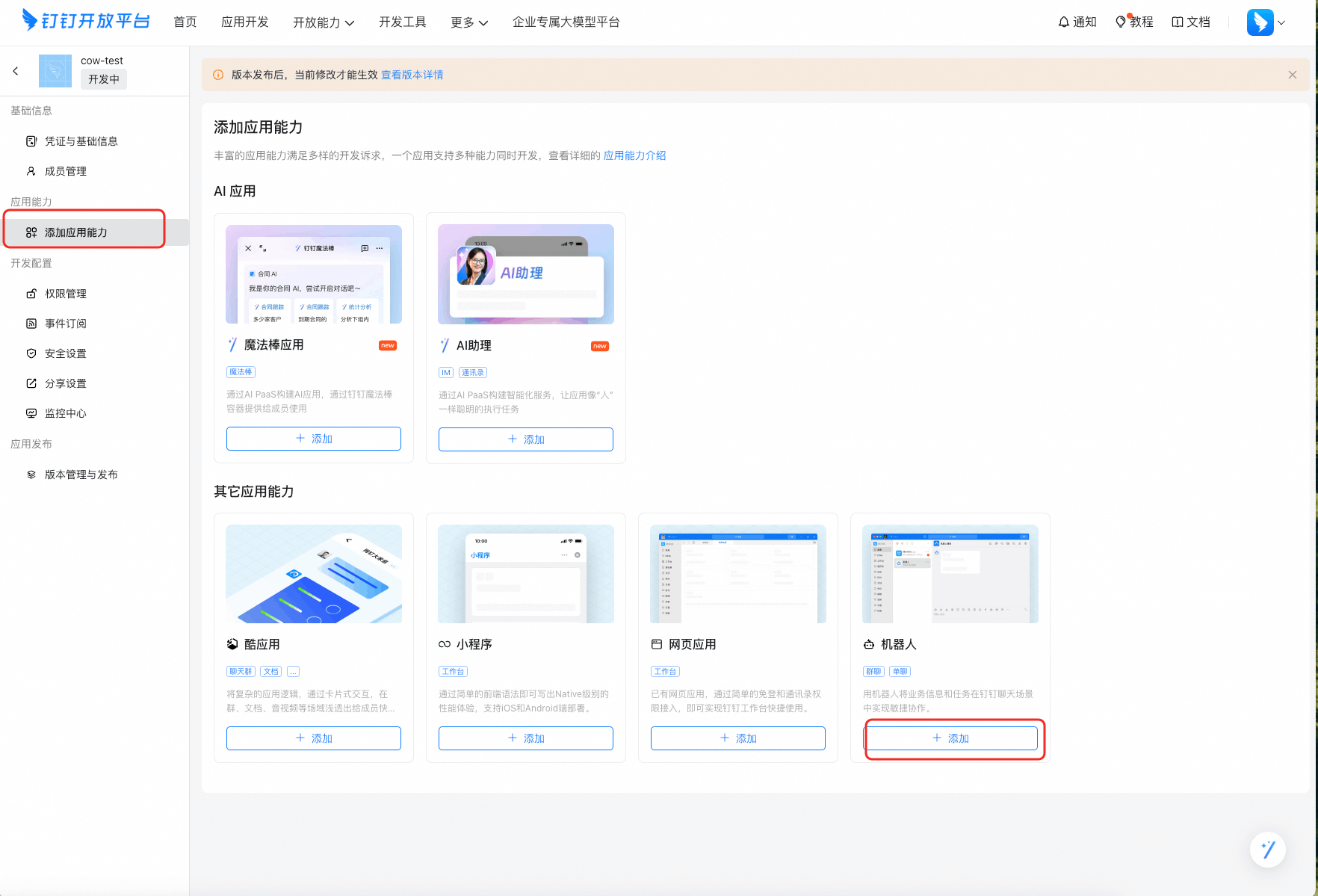Click the 添加应用能力 grid icon
The height and width of the screenshot is (896, 1318).
(31, 232)
